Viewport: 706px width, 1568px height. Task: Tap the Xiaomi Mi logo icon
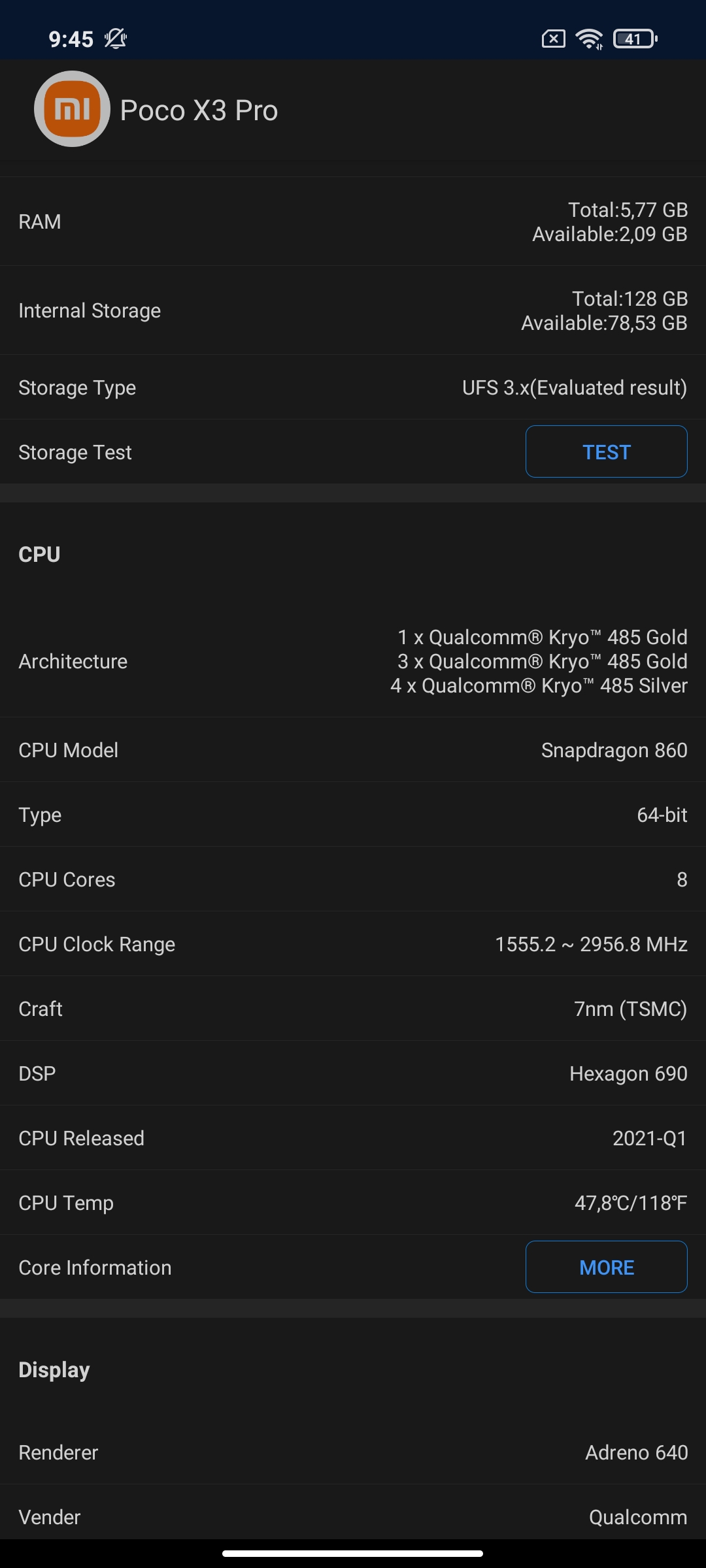coord(72,109)
